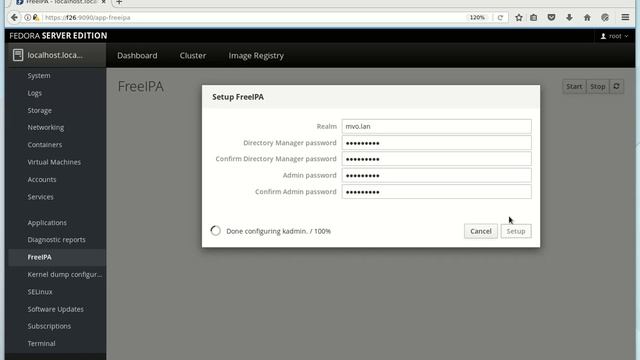The image size is (640, 360).
Task: Open the Image Registry tab
Action: tap(256, 56)
